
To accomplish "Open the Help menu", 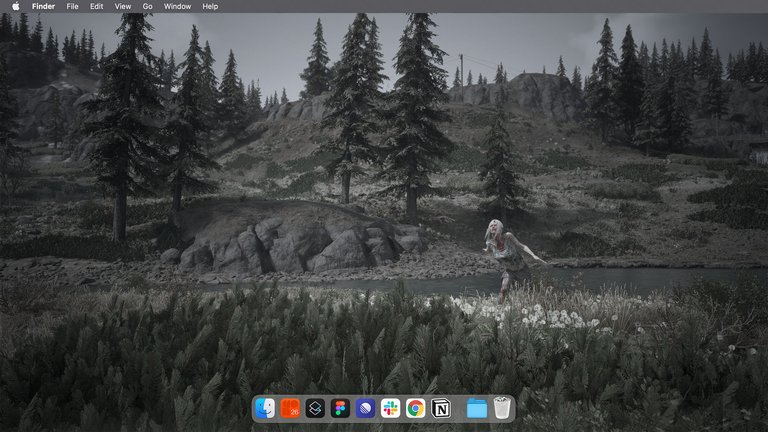I will tap(210, 6).
